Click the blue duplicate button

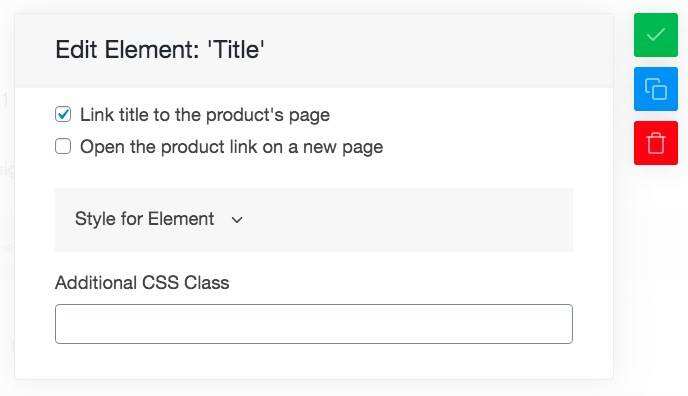[656, 89]
